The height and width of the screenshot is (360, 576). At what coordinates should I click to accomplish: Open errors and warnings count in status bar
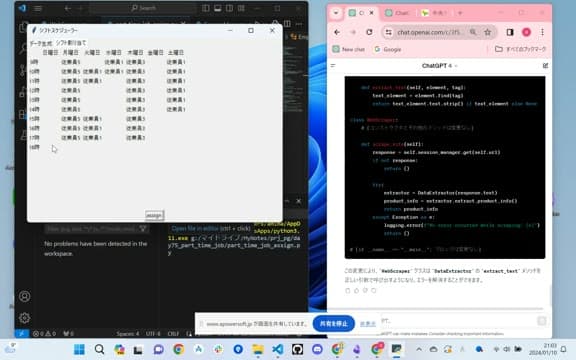(x=44, y=334)
